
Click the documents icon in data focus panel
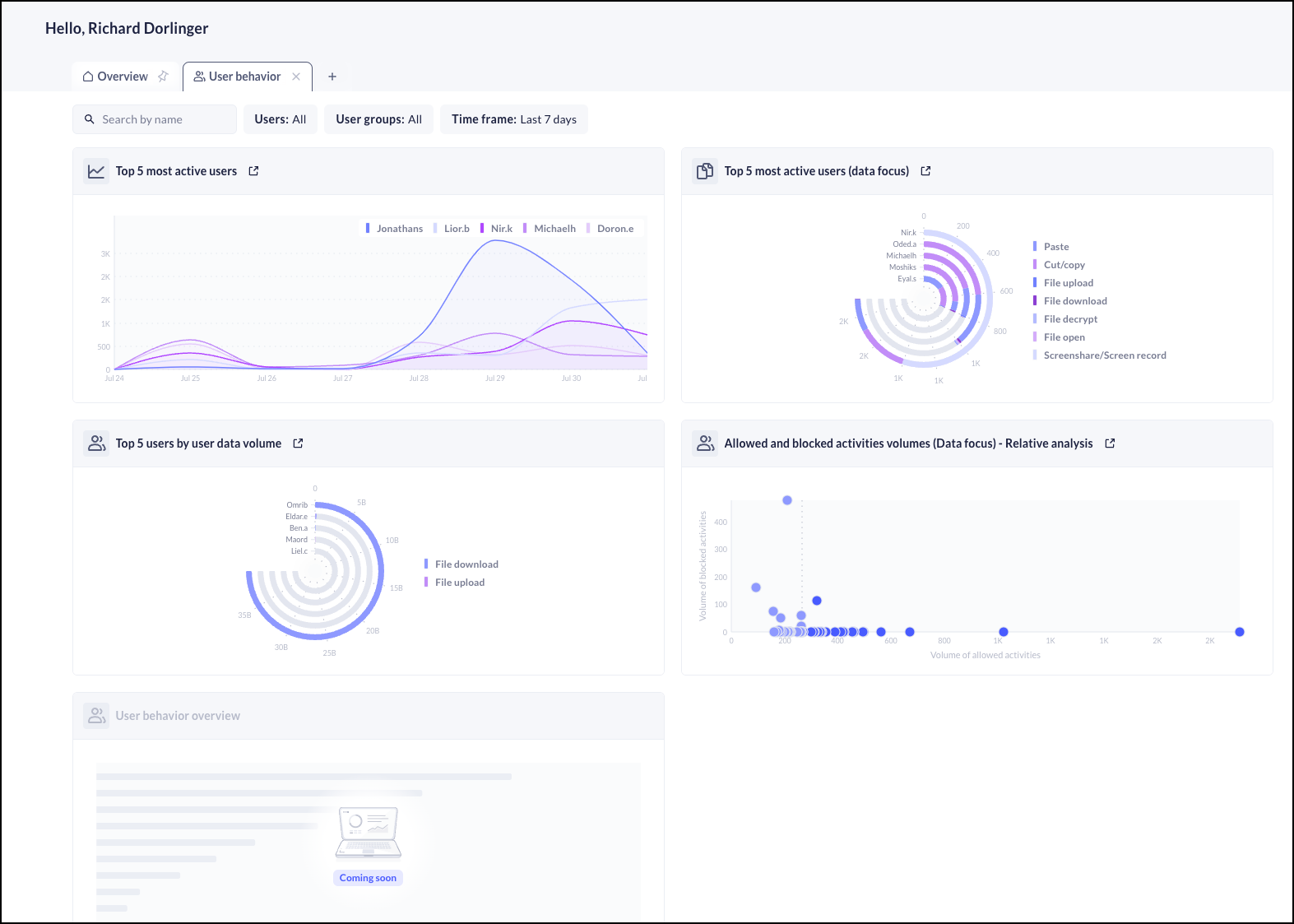705,171
